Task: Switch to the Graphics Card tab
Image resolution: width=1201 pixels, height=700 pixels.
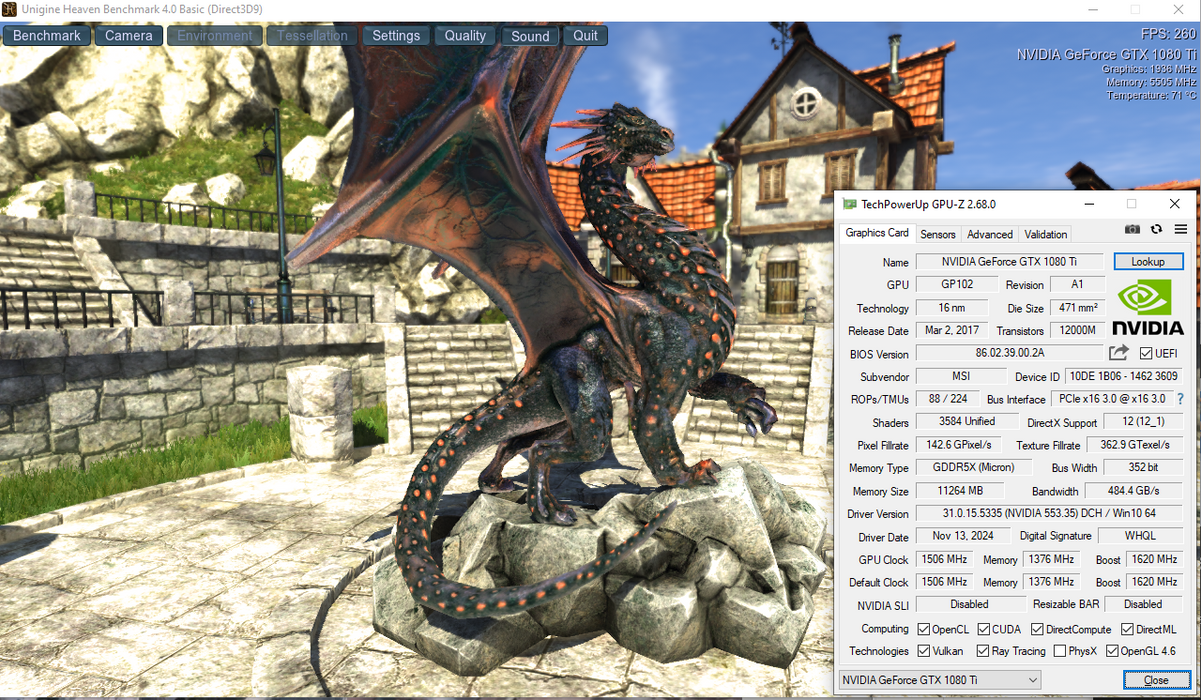Action: click(877, 233)
